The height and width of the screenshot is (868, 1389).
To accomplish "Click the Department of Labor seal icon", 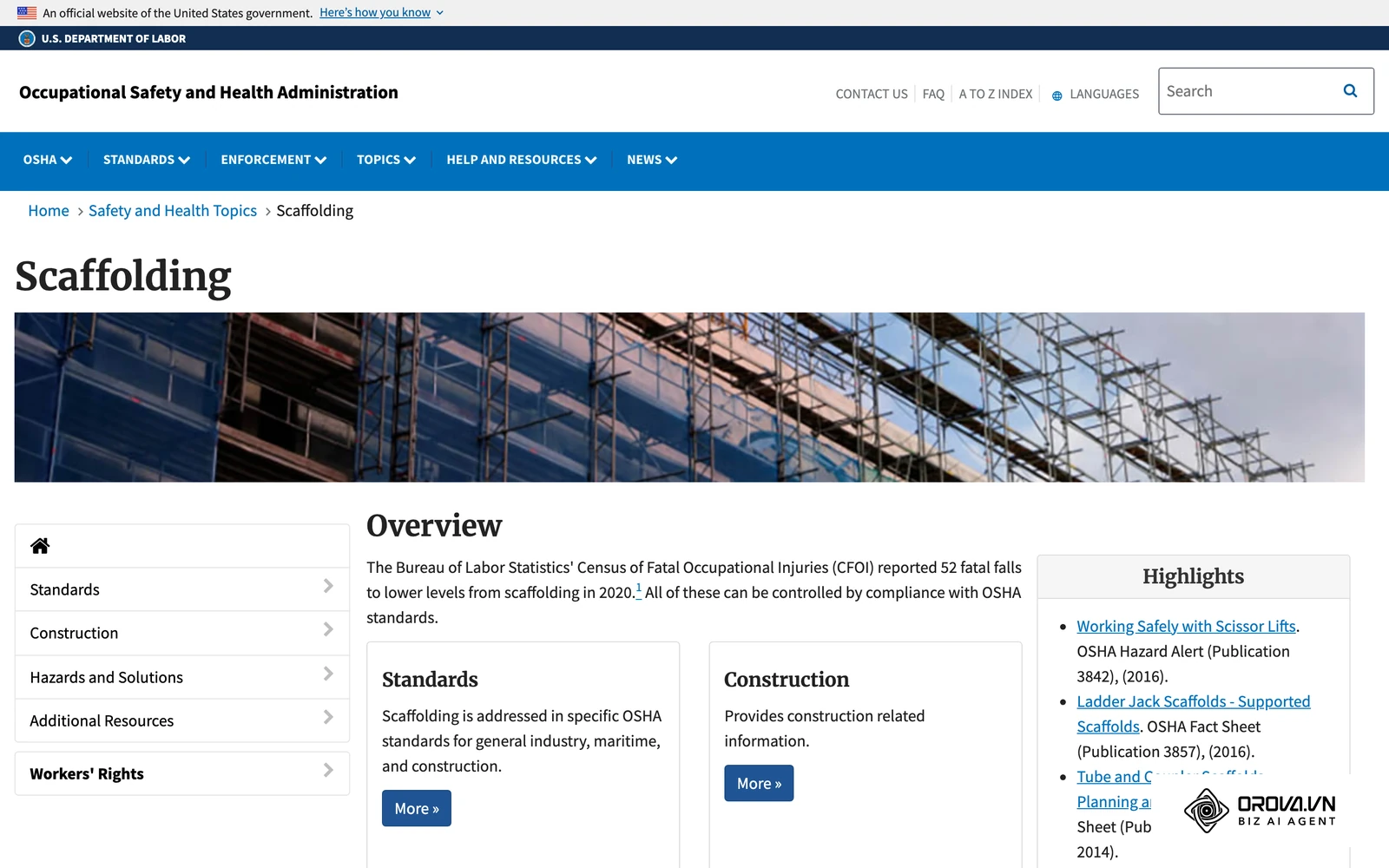I will [27, 38].
